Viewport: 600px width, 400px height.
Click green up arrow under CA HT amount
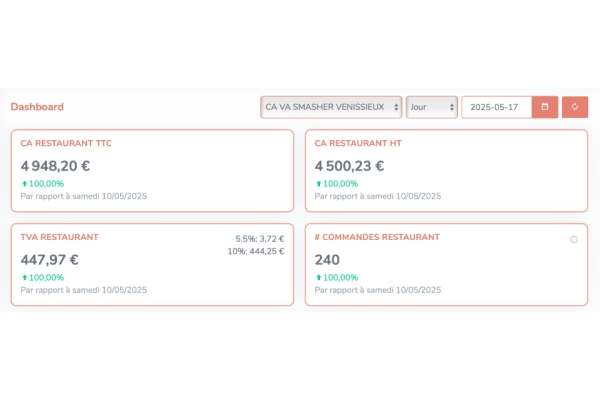[x=318, y=184]
